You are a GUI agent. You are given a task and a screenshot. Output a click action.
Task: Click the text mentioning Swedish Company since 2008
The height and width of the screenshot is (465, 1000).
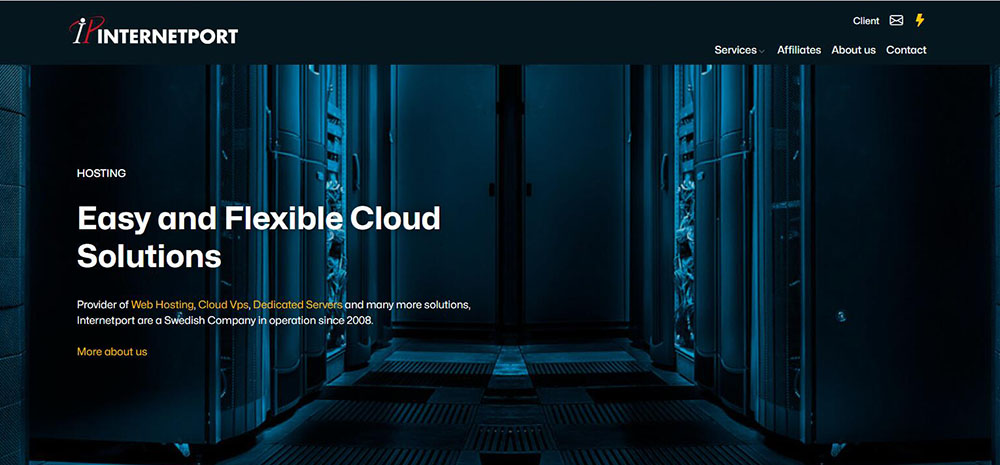click(x=225, y=320)
